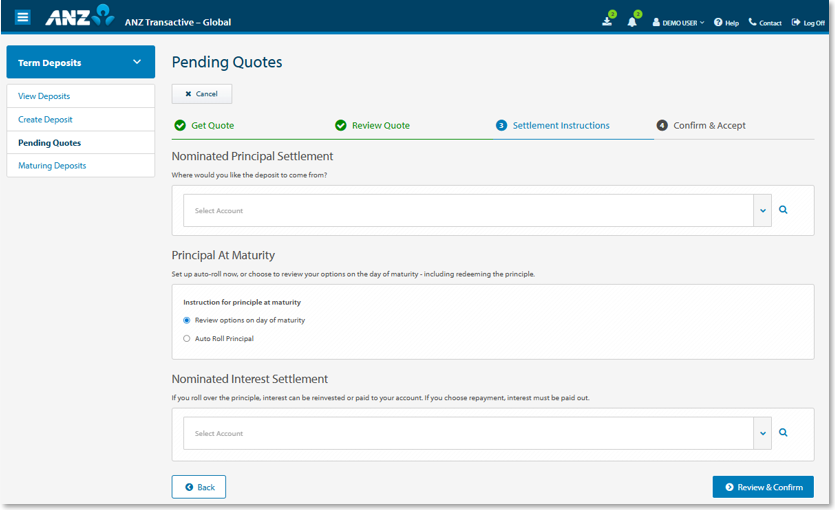The height and width of the screenshot is (510, 835).
Task: Select the Settlement Instructions step
Action: click(553, 125)
